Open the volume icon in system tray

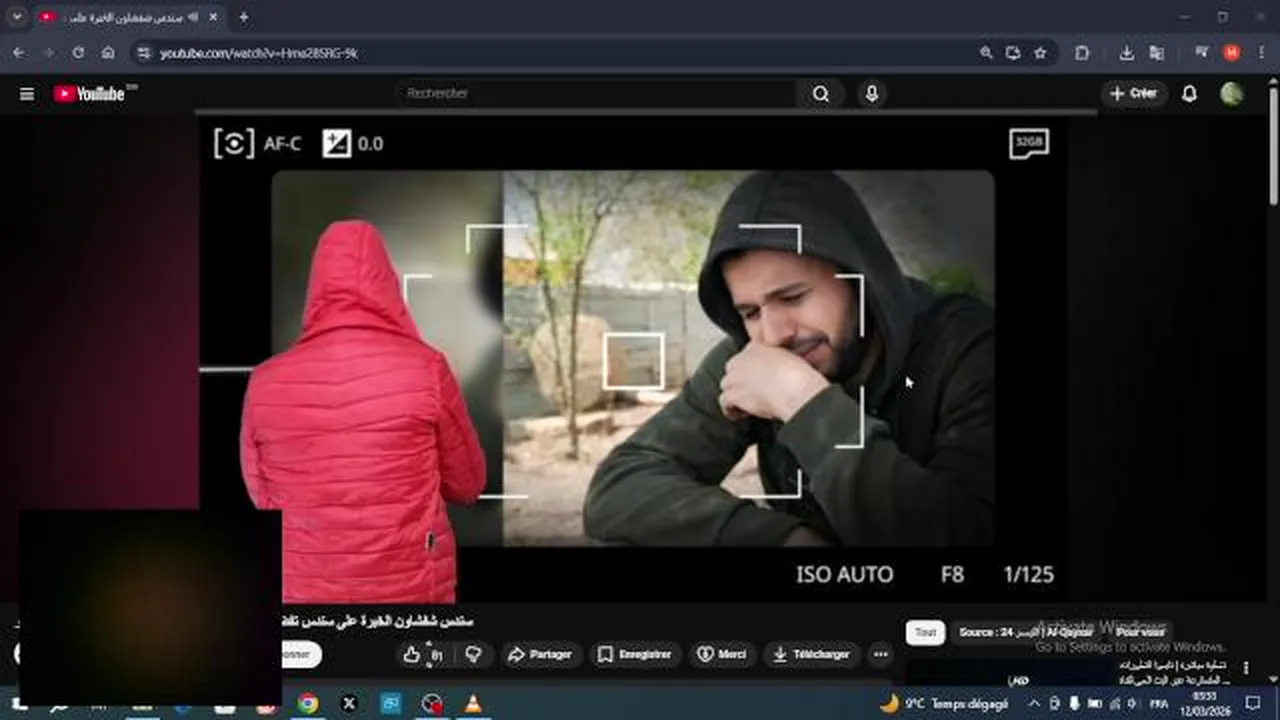tap(1133, 704)
